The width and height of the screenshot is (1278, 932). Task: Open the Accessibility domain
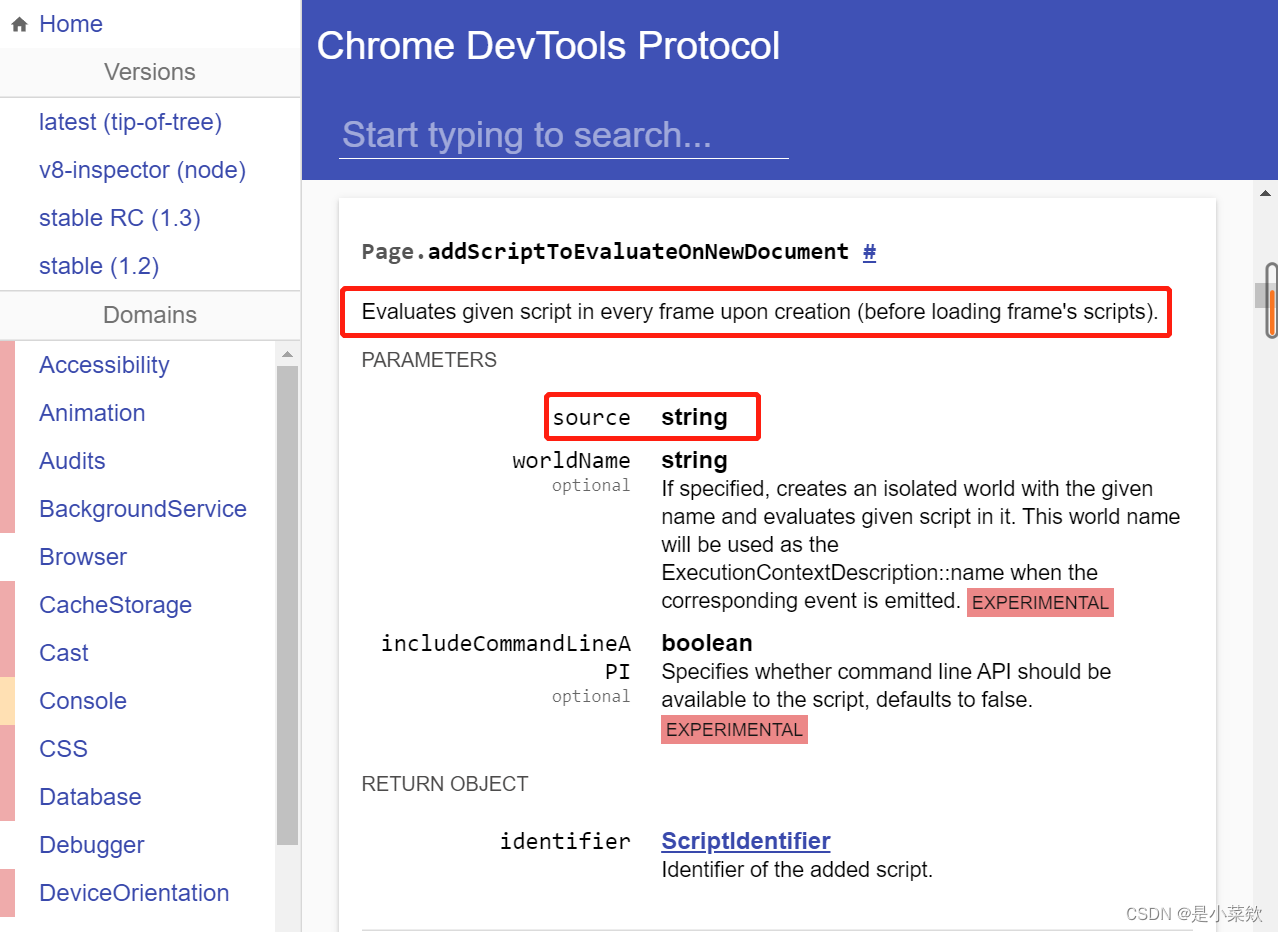(x=104, y=365)
